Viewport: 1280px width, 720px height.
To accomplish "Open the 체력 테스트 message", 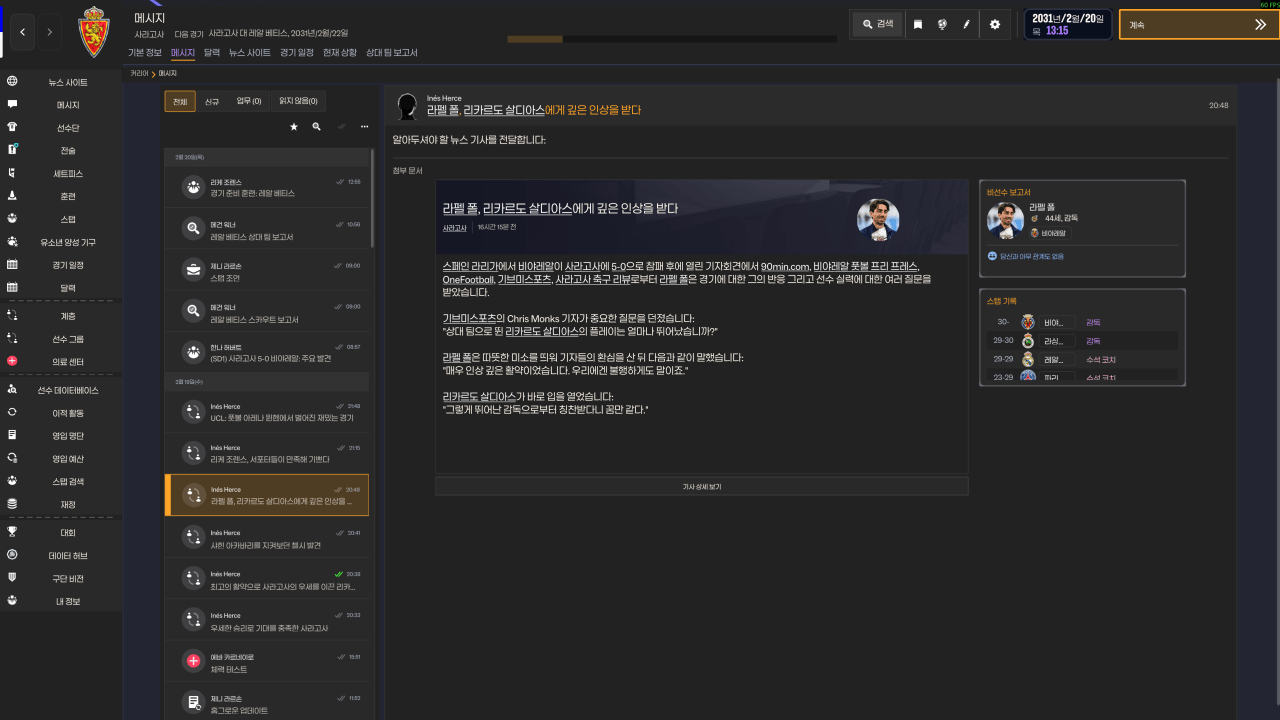I will 268,661.
